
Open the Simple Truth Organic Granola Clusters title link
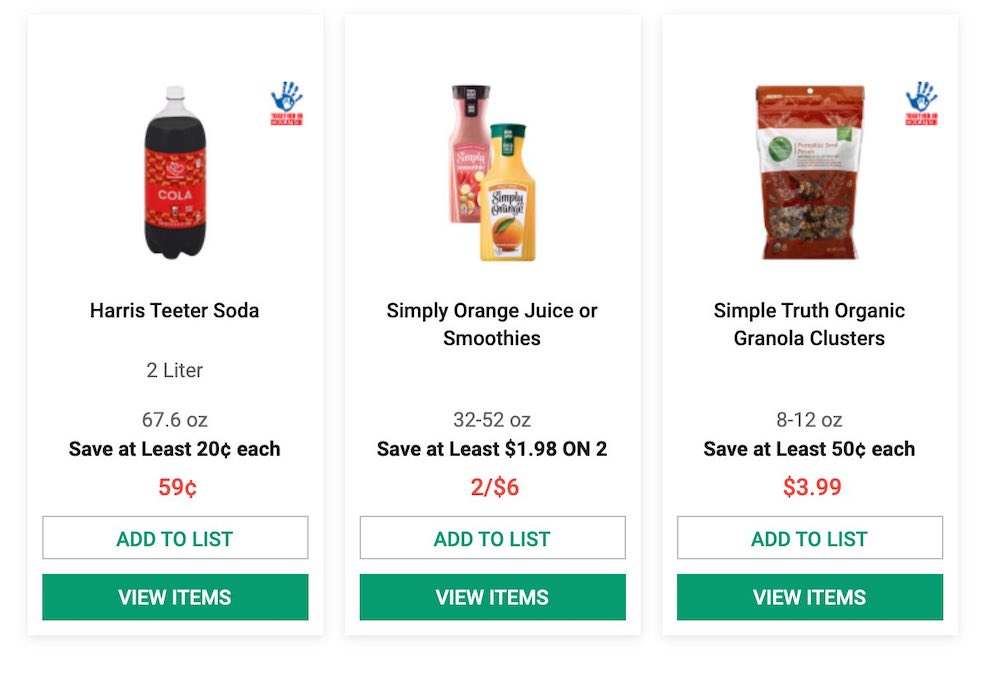pyautogui.click(x=808, y=322)
